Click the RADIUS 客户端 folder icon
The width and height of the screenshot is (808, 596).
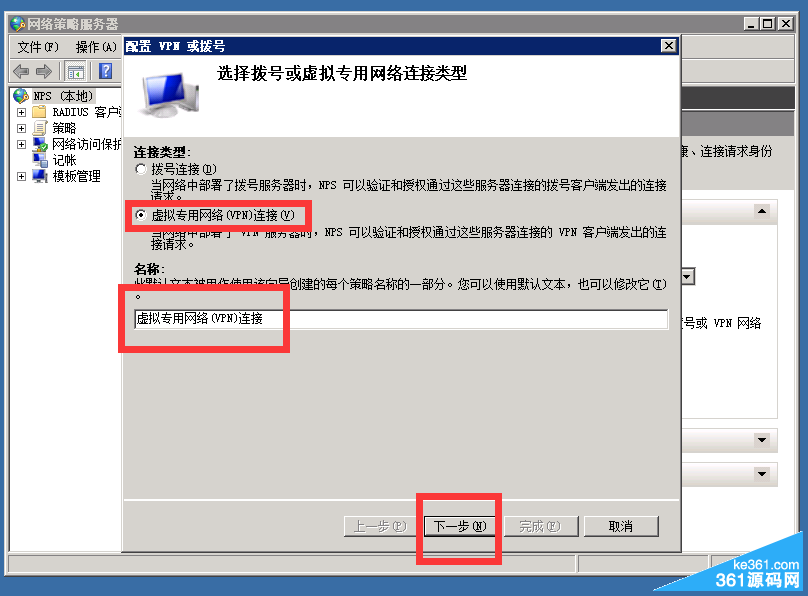pos(39,112)
